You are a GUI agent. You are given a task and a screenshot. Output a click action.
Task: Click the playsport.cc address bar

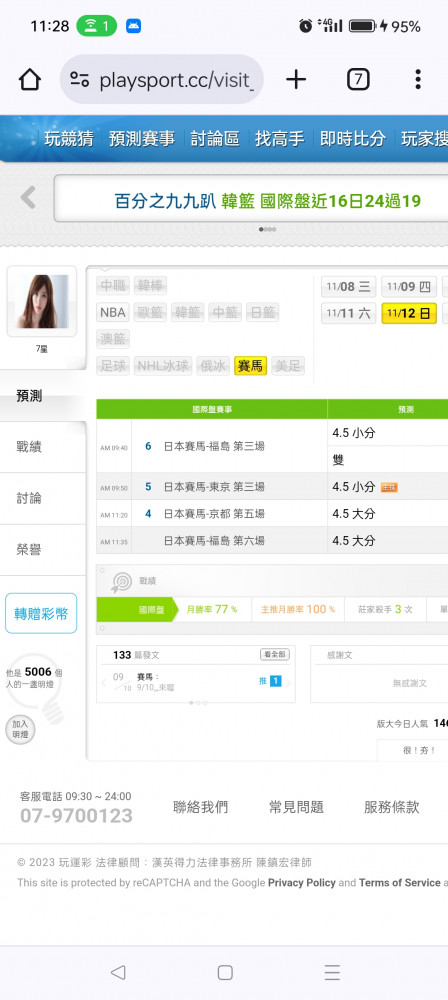(x=161, y=80)
